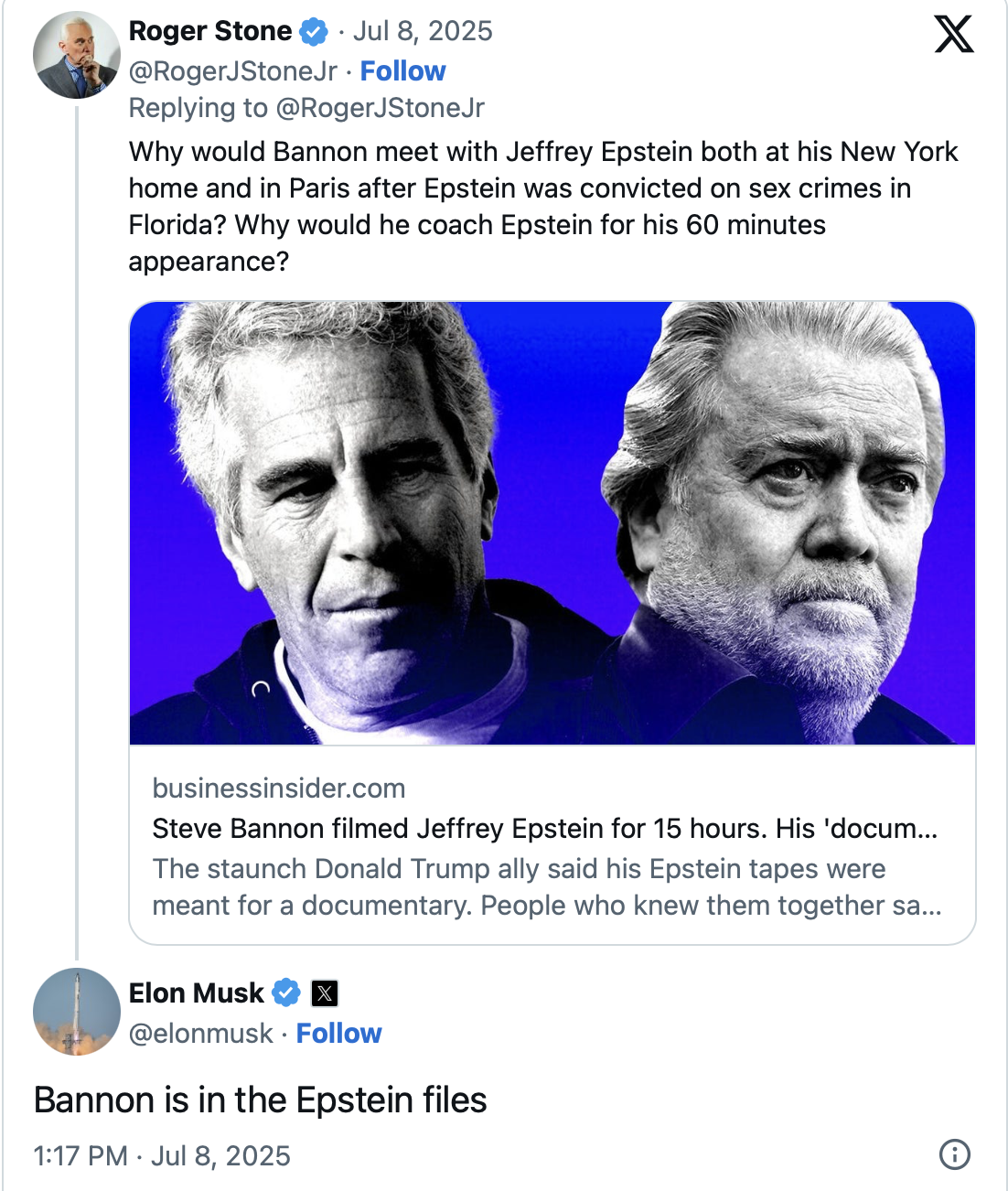1008x1191 pixels.
Task: Click the @elonmusk handle
Action: (x=201, y=1034)
